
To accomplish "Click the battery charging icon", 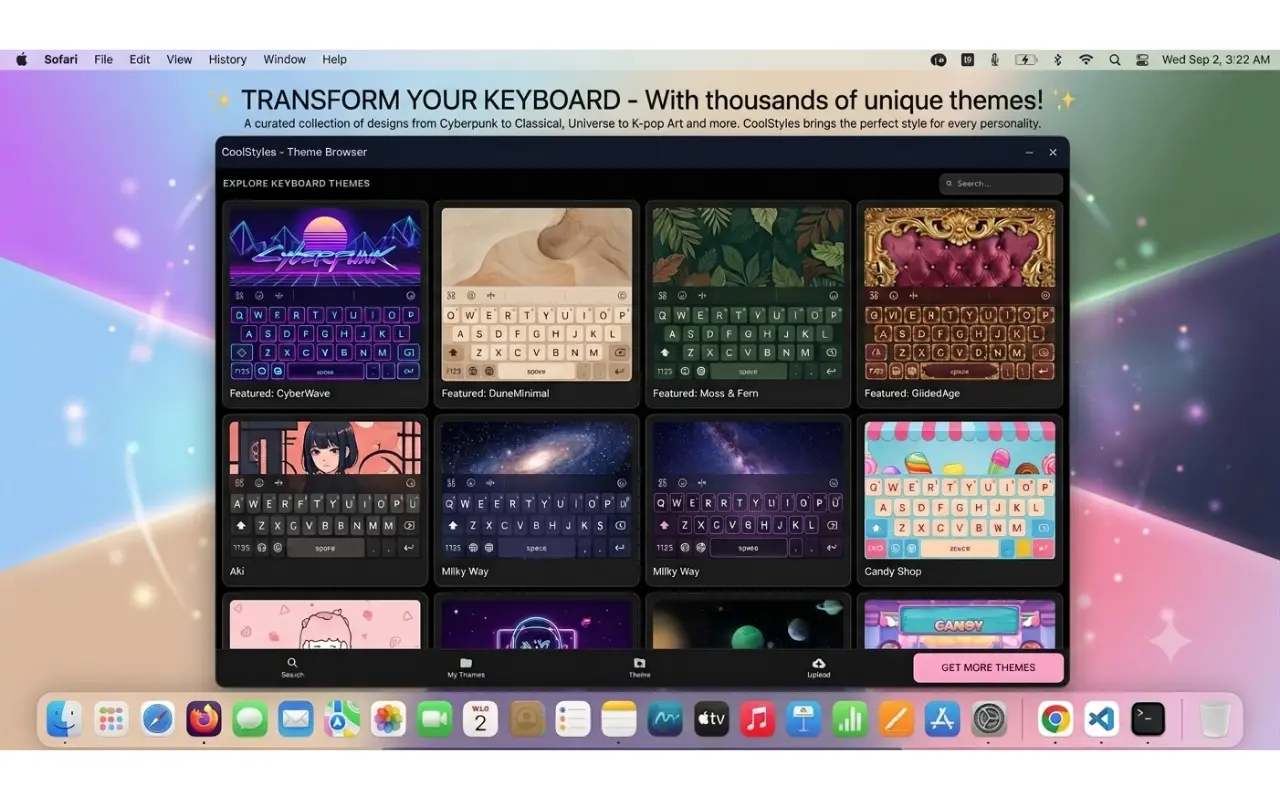I will pyautogui.click(x=1026, y=60).
